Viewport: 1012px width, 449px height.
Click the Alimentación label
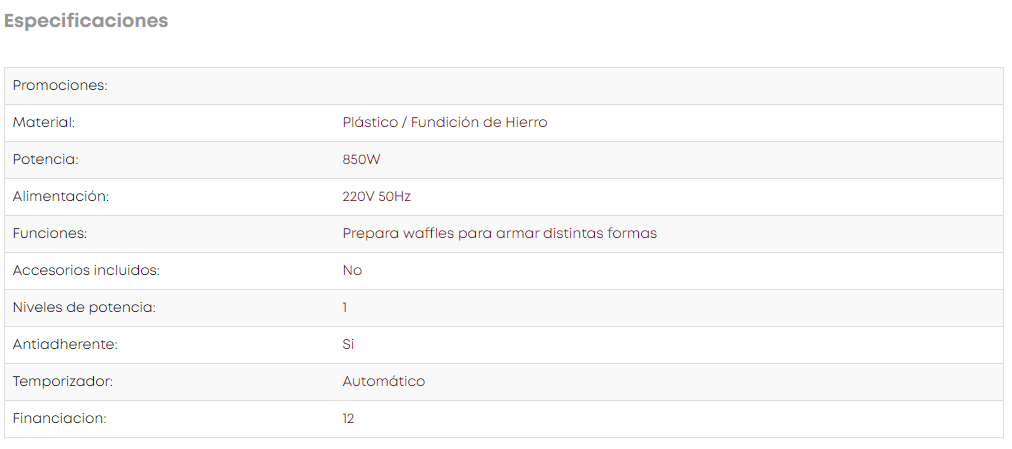[x=61, y=197]
